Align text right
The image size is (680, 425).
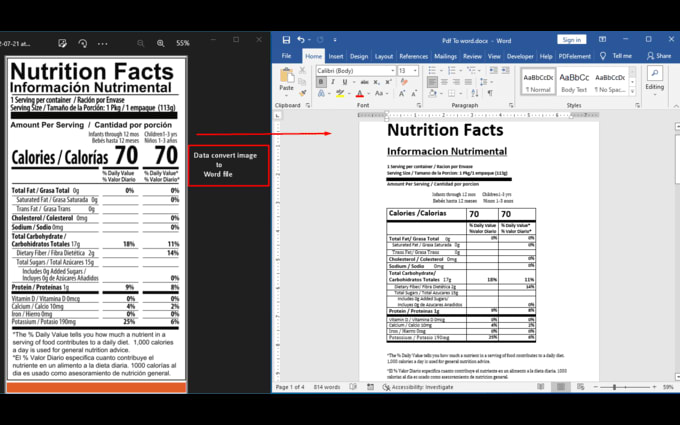click(x=456, y=82)
